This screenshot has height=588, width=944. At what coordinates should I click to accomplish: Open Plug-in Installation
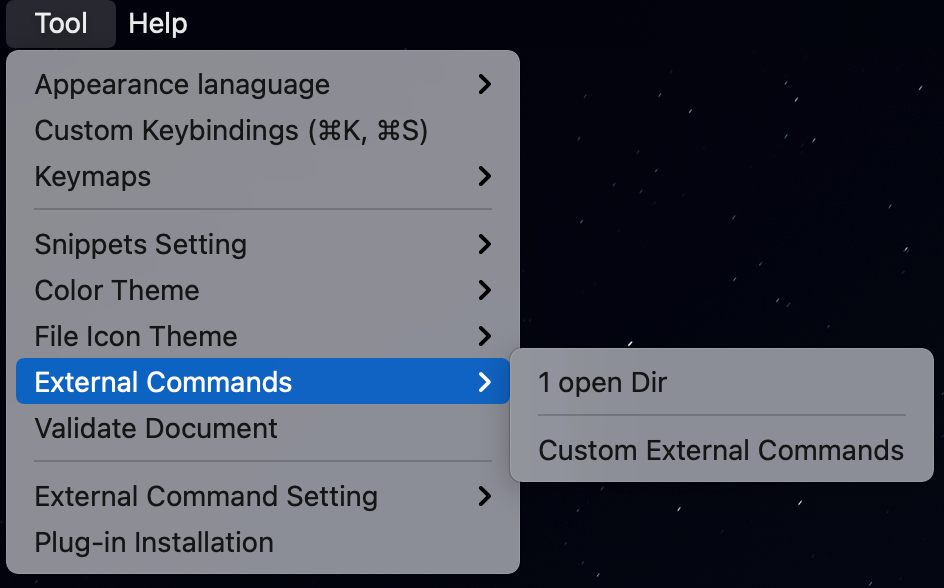pyautogui.click(x=154, y=543)
